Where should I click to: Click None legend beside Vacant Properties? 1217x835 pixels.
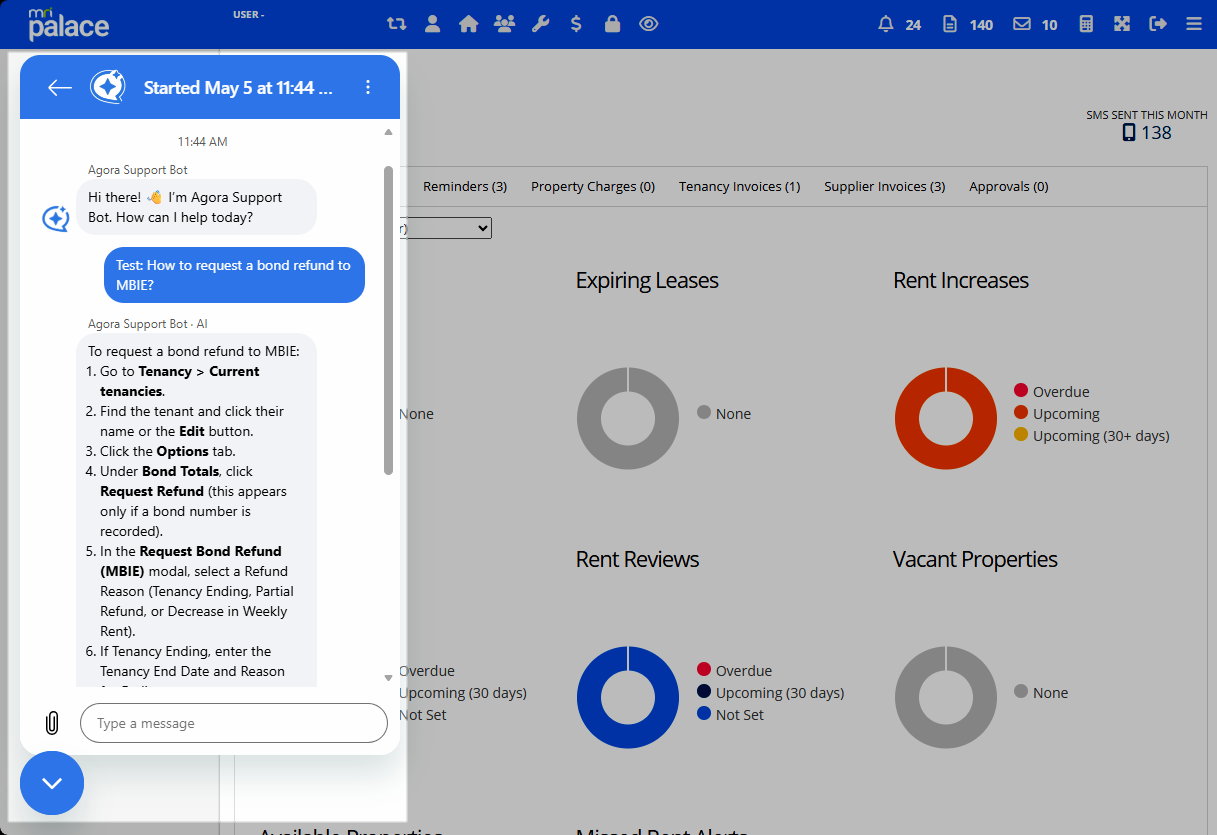tap(1041, 693)
